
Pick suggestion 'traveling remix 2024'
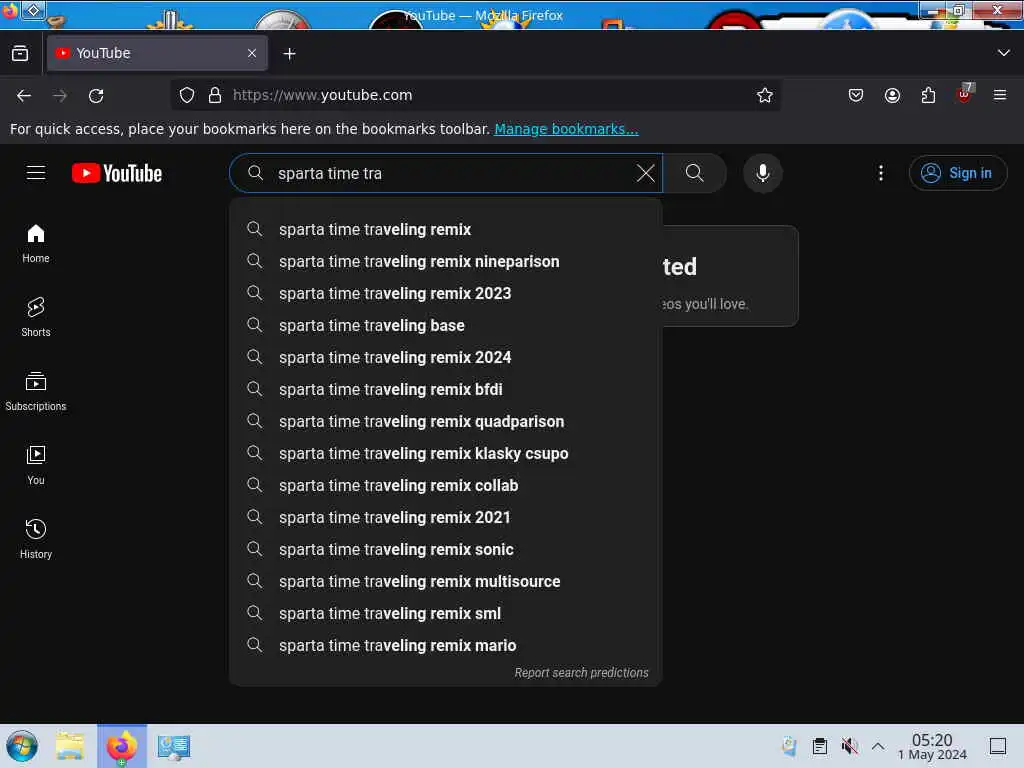click(445, 357)
